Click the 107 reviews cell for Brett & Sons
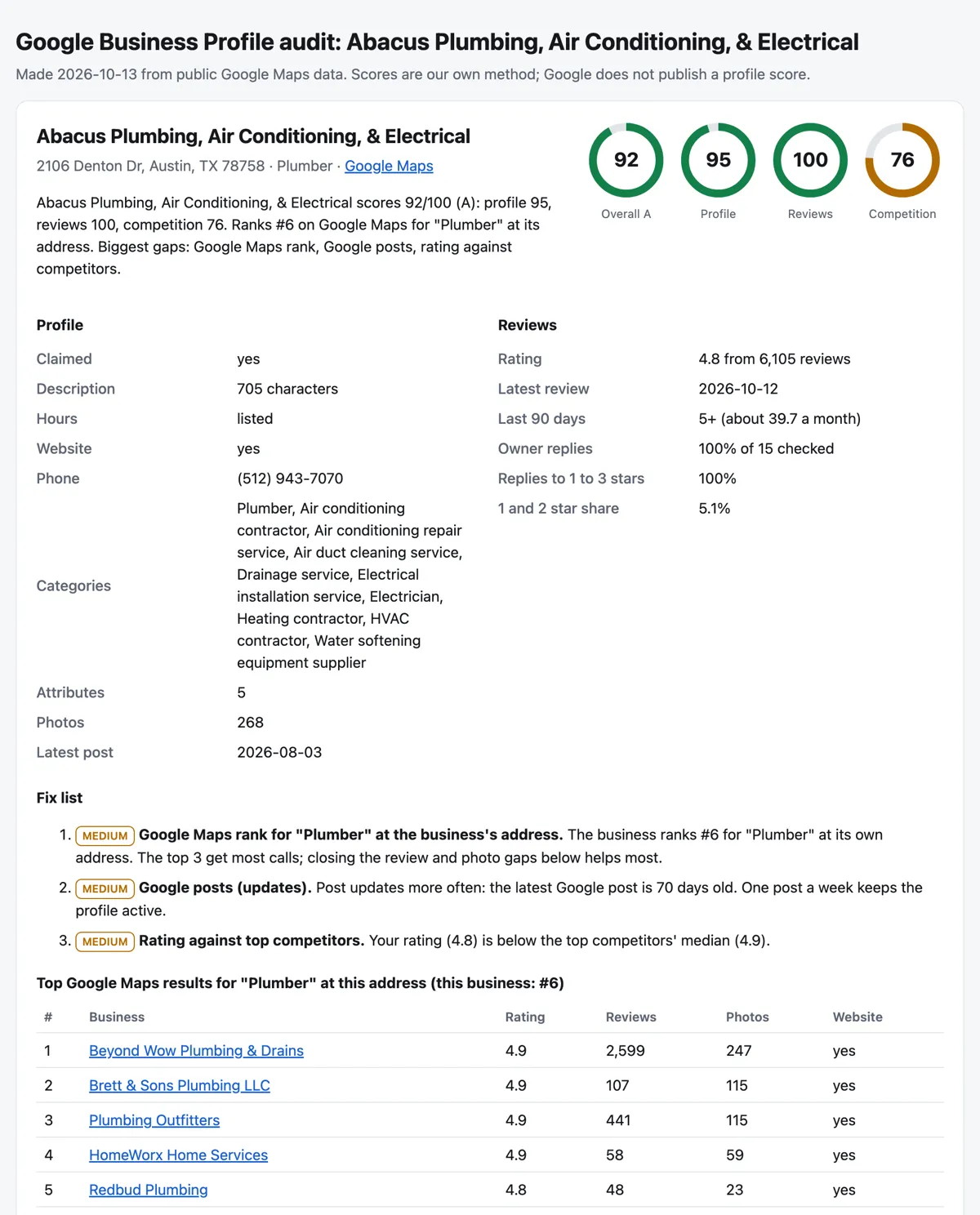 (x=617, y=1086)
